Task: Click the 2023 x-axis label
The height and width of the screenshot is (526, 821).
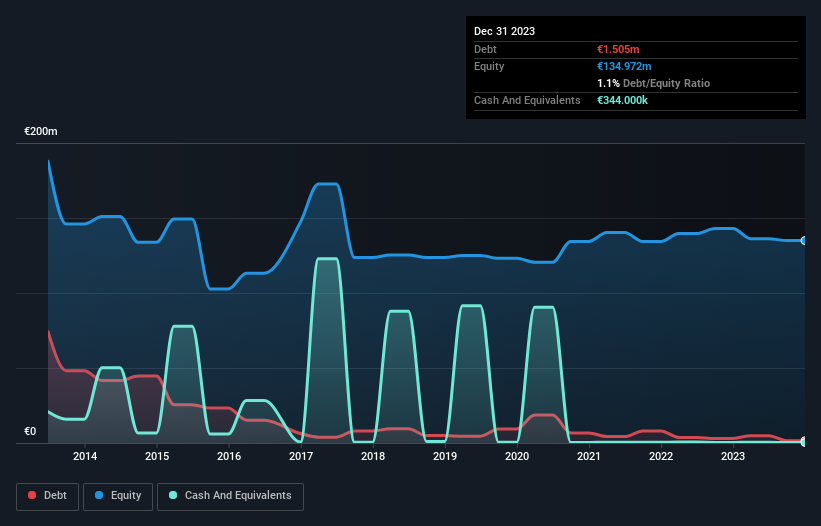Action: pos(733,456)
